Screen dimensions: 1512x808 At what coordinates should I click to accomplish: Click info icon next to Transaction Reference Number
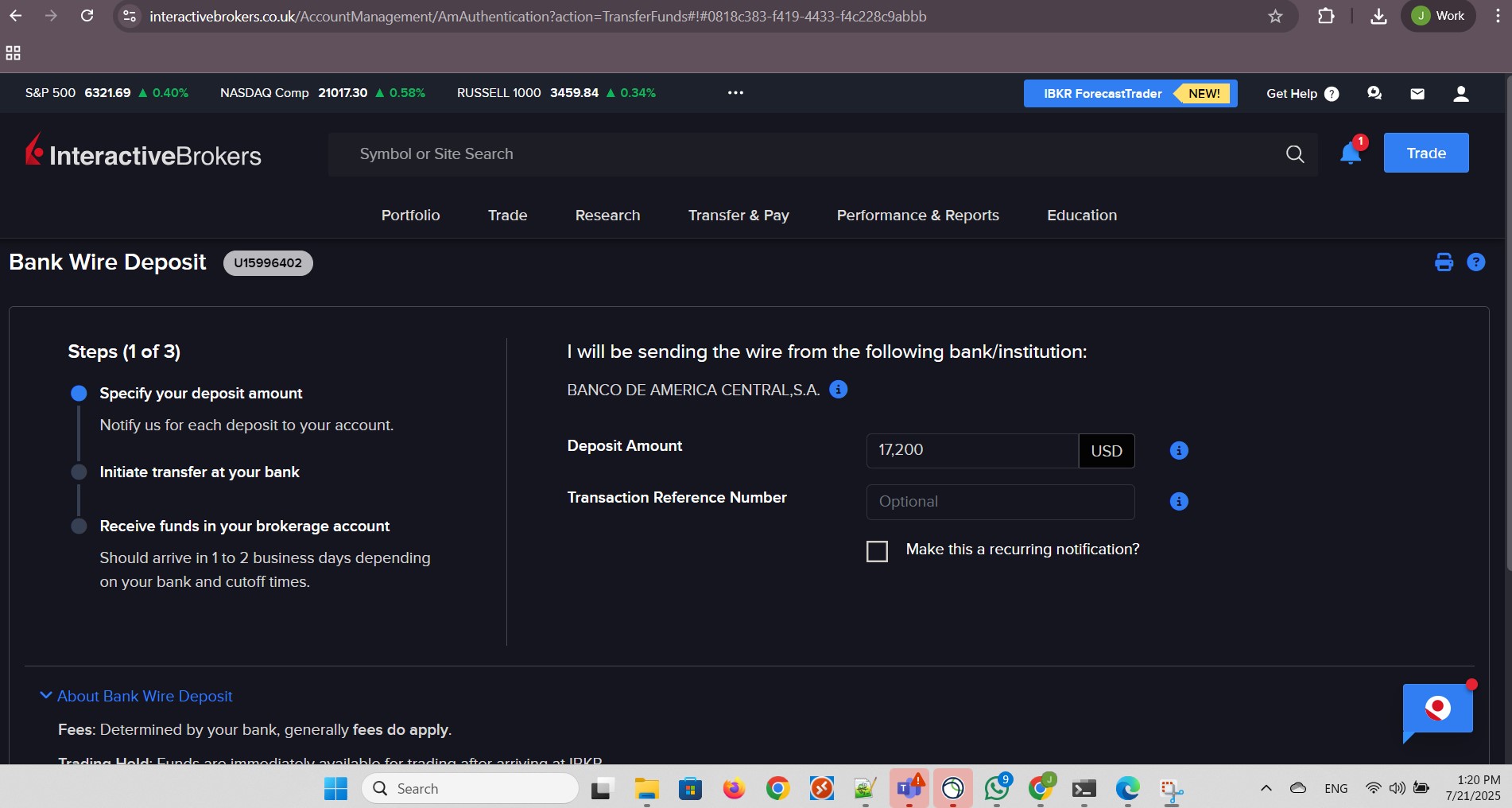click(1179, 502)
